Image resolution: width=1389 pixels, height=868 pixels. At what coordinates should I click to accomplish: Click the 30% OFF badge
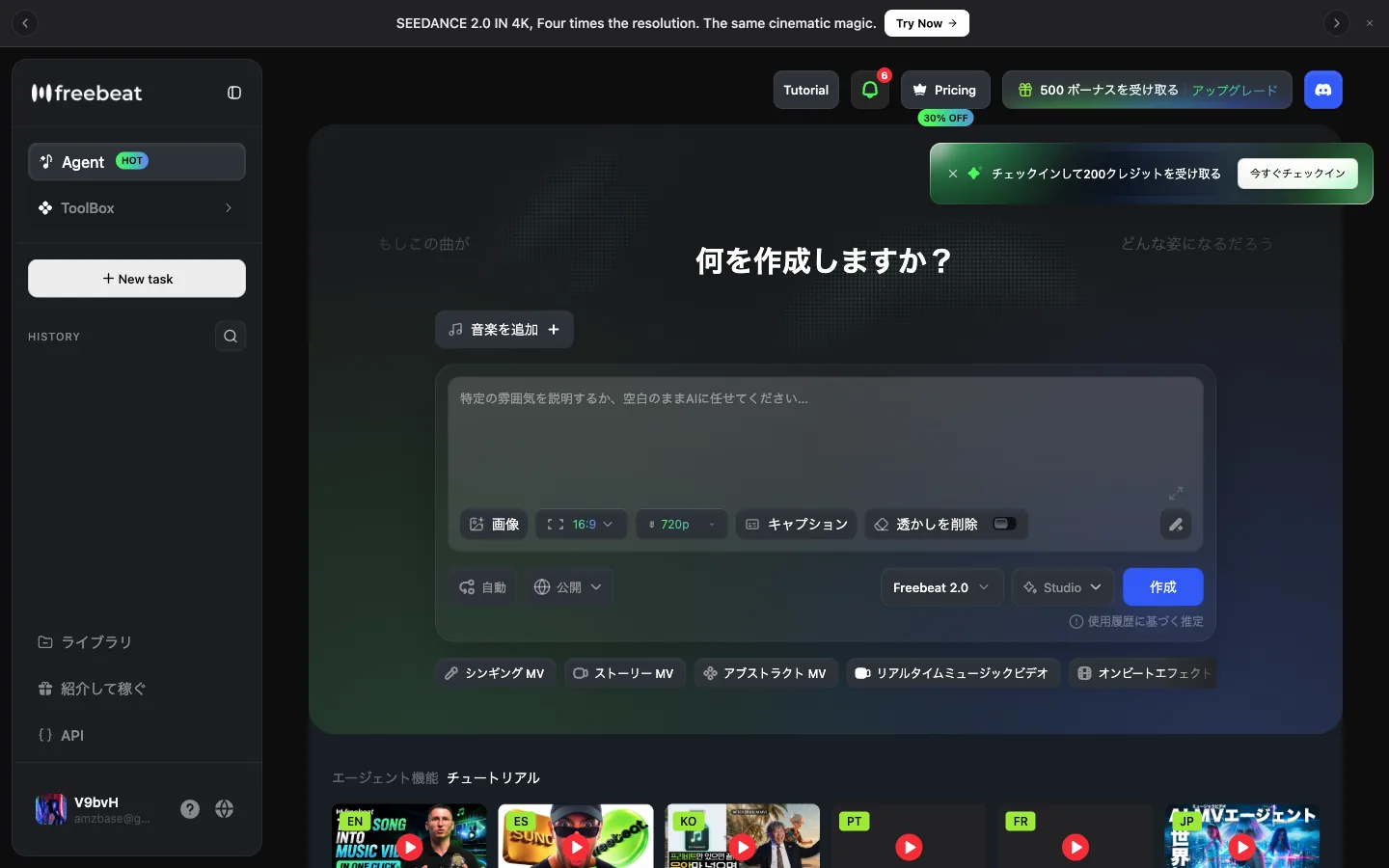tap(945, 118)
